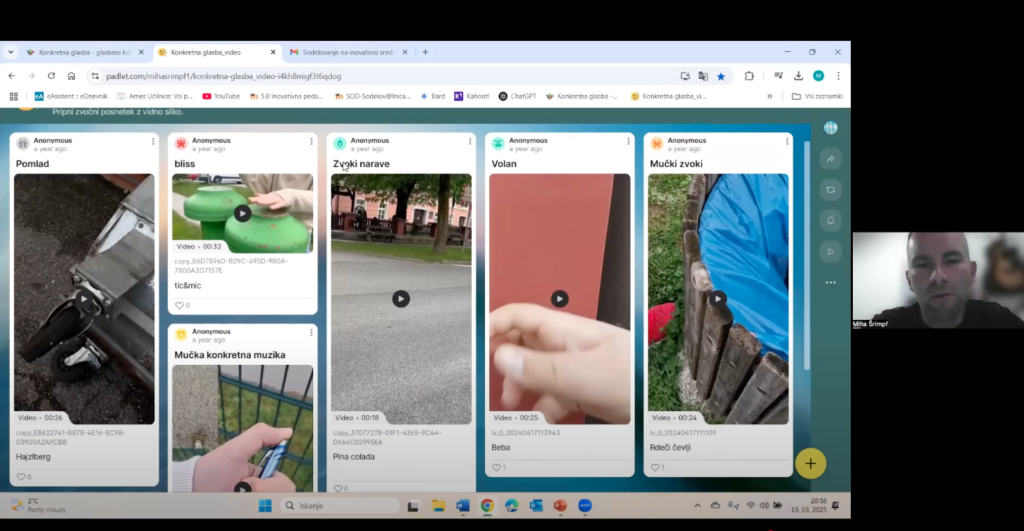Like the Rdeči čevlji post
The image size is (1024, 531).
[x=655, y=467]
